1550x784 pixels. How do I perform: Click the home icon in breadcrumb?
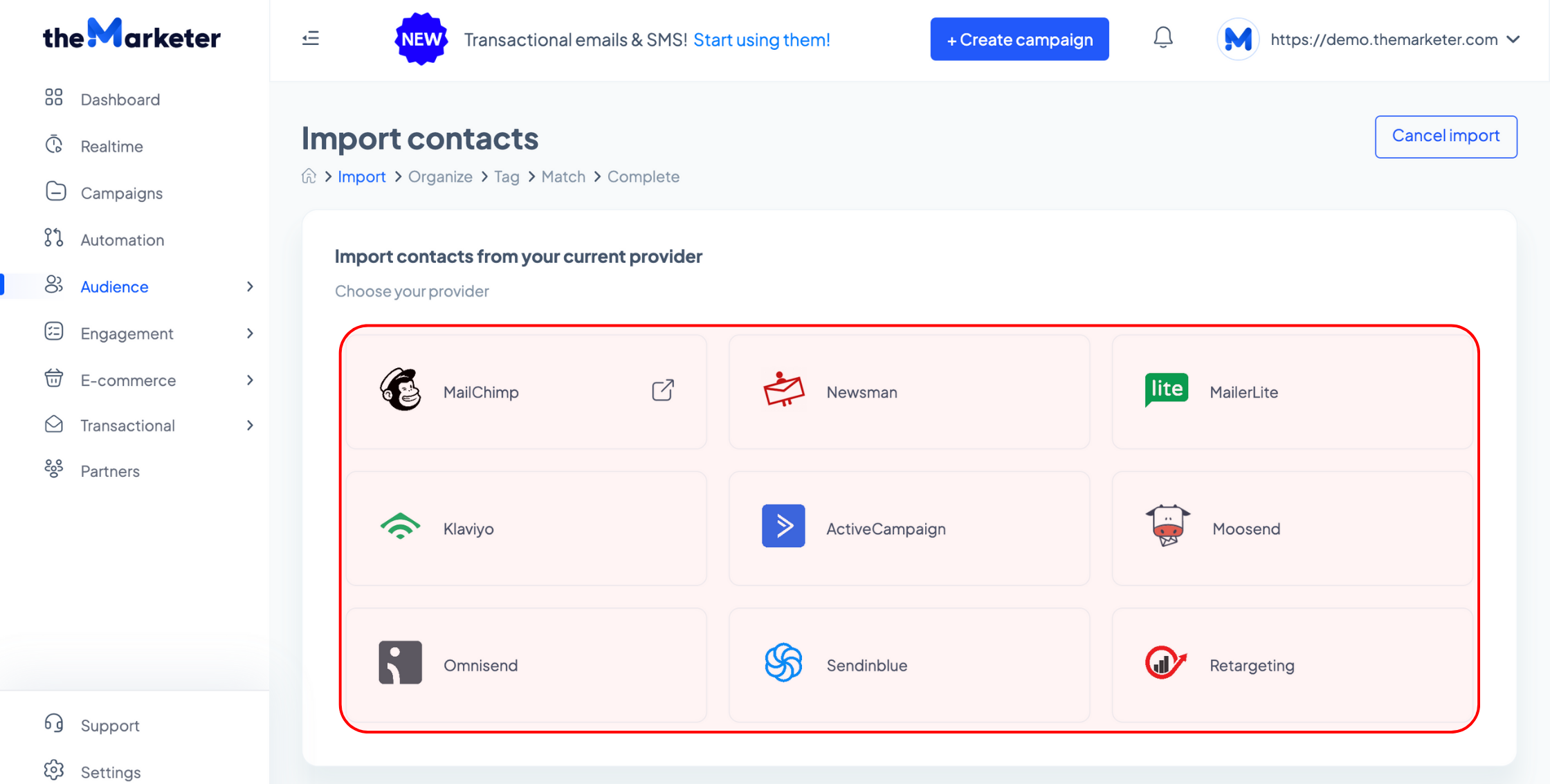309,176
